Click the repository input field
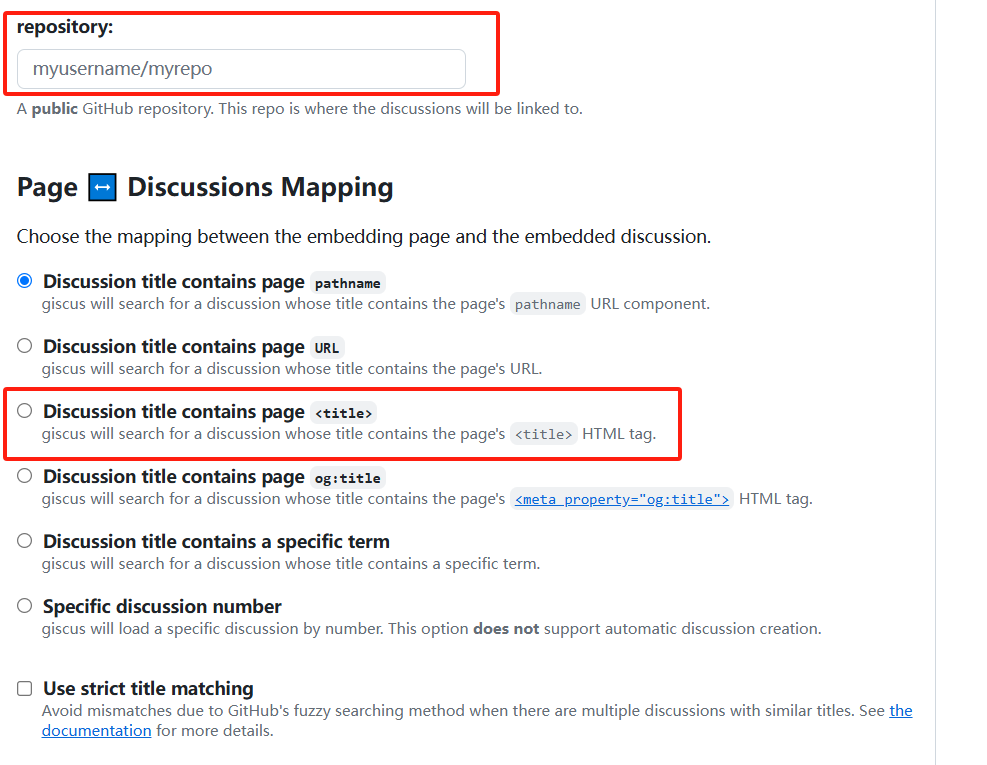The height and width of the screenshot is (765, 987). (x=241, y=69)
